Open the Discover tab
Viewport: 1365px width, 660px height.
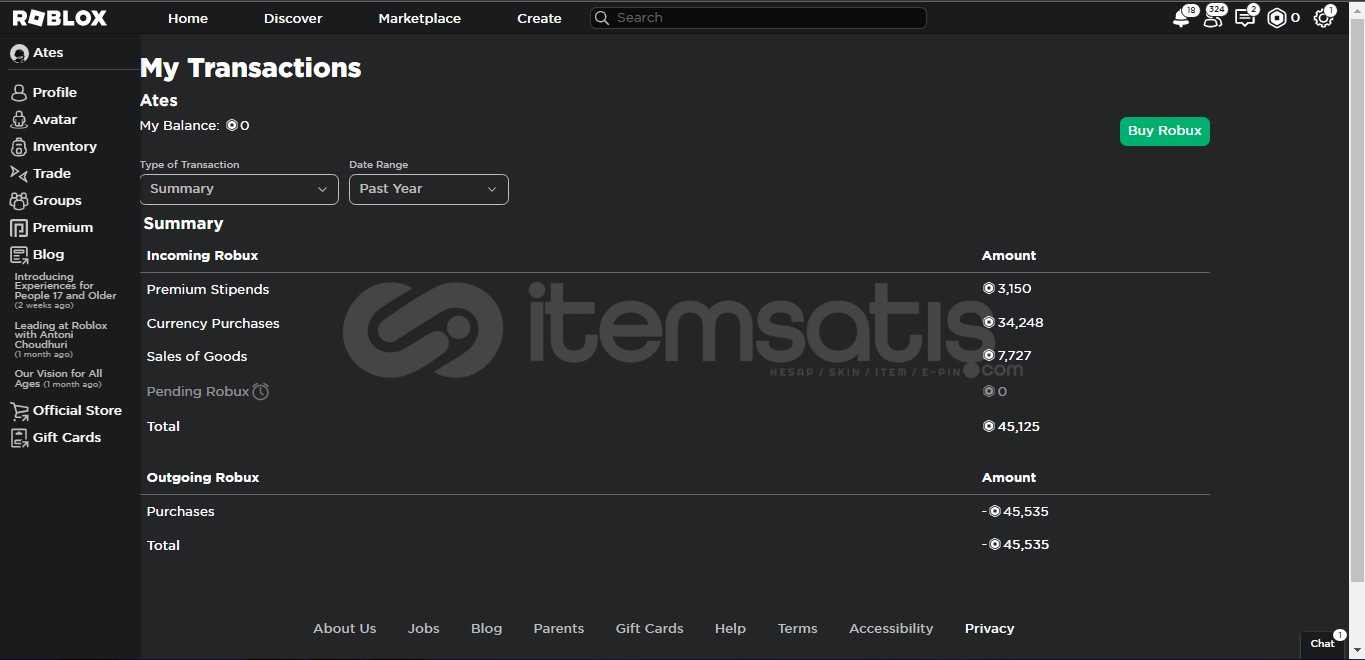pos(293,18)
